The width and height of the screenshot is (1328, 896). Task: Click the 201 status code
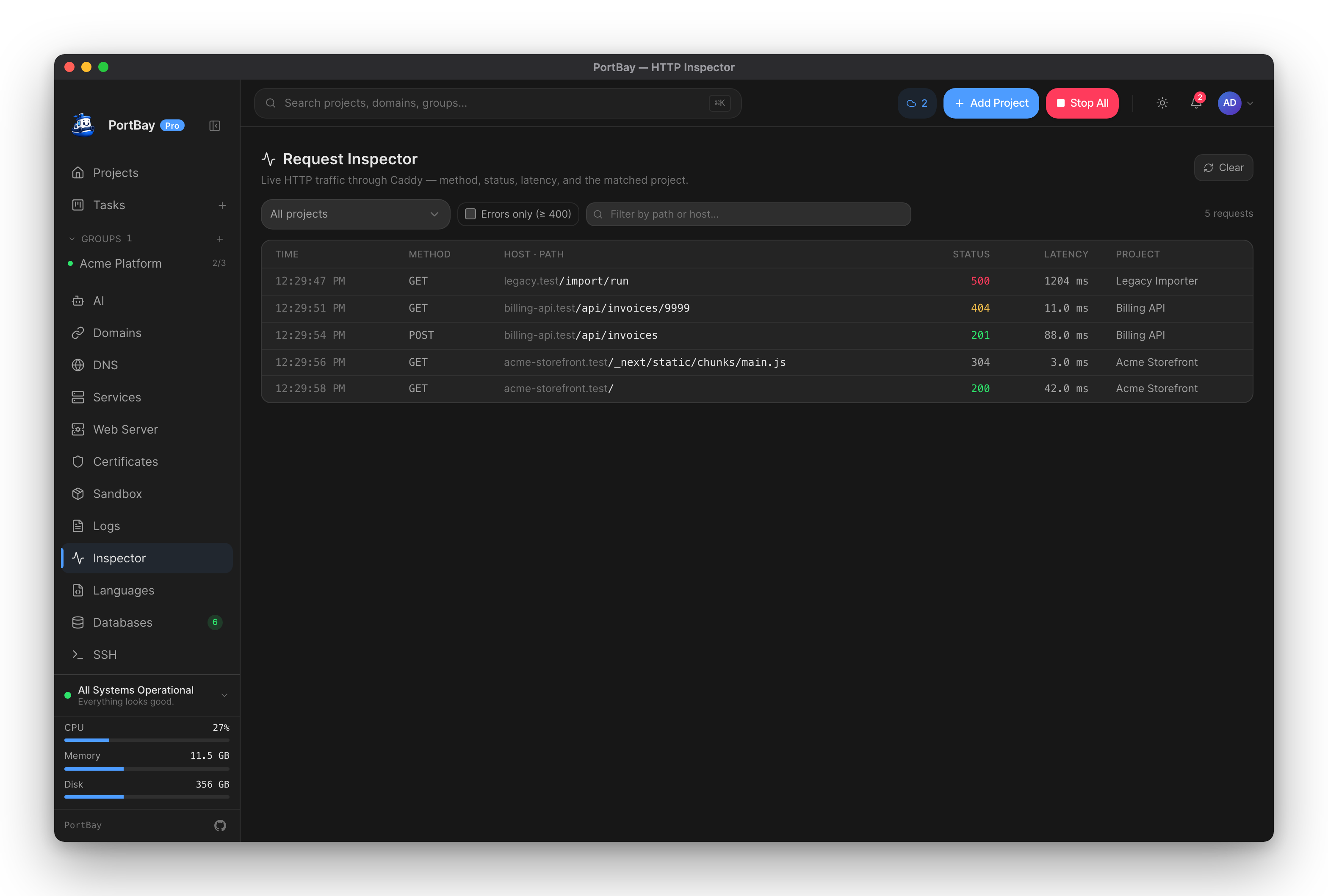980,335
